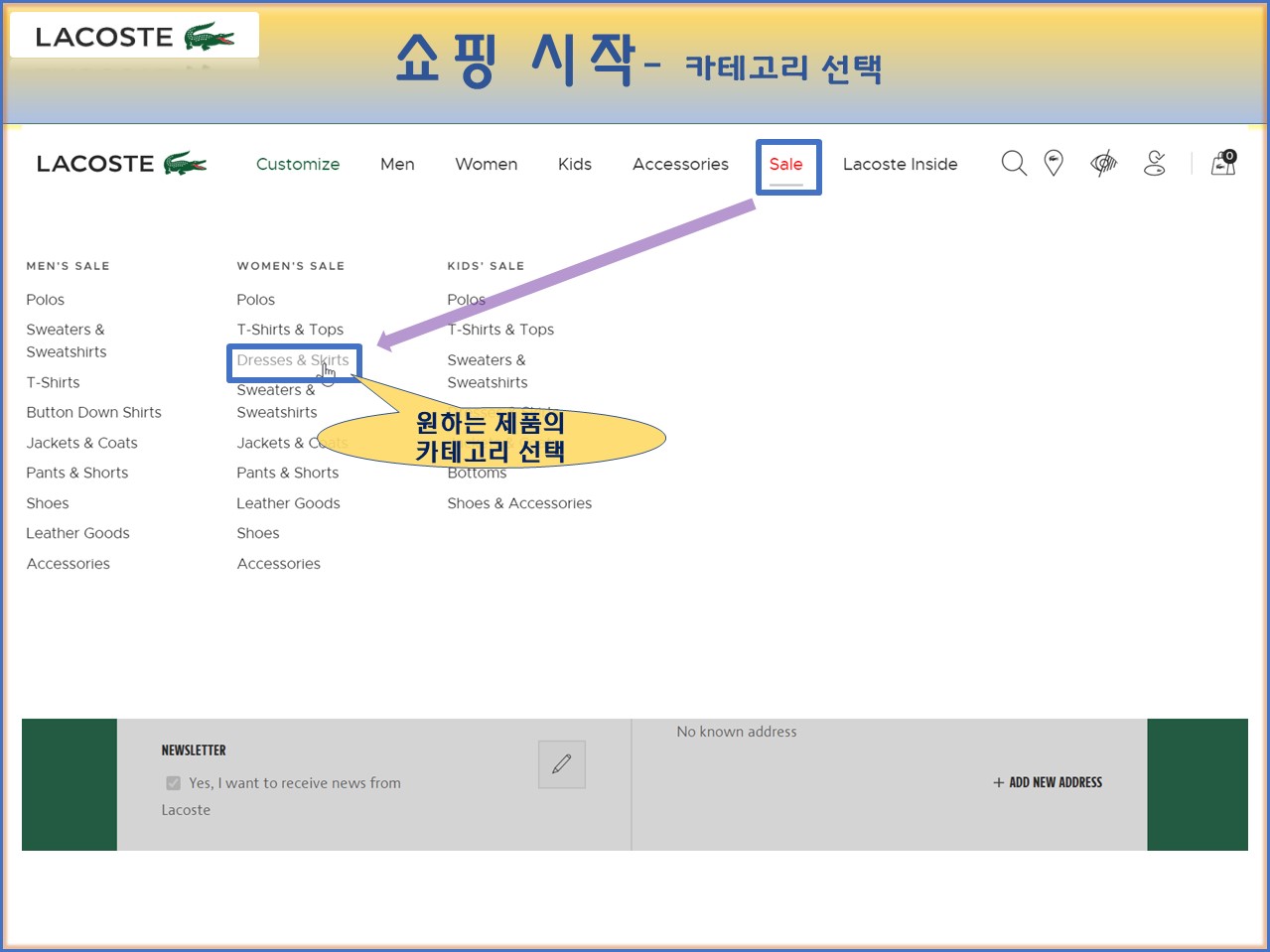
Task: Select Women's Sweaters & Sweatshirts
Action: tap(277, 401)
